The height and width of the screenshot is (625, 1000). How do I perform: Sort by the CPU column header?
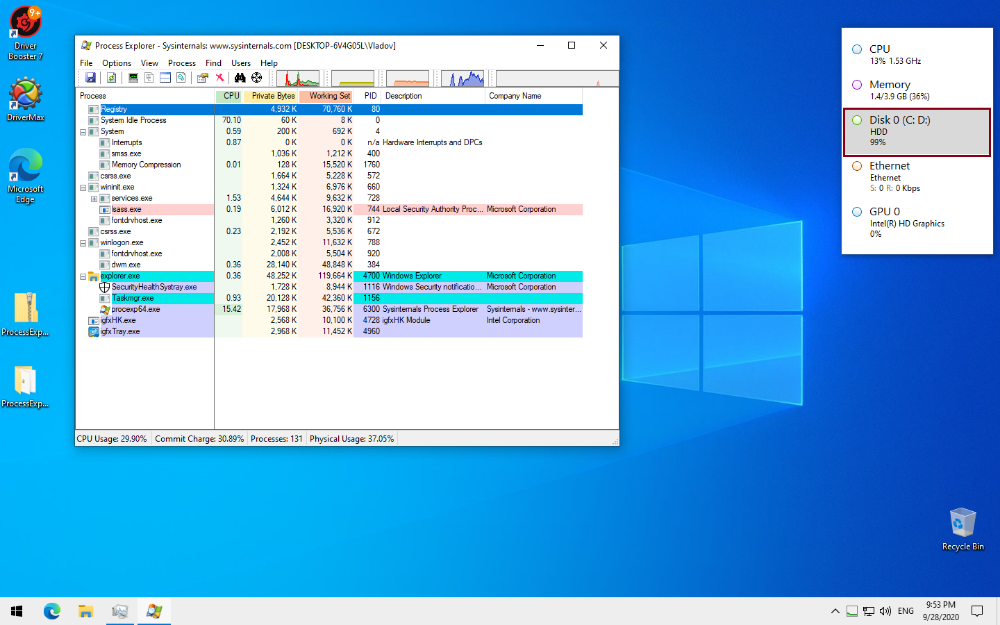[229, 96]
